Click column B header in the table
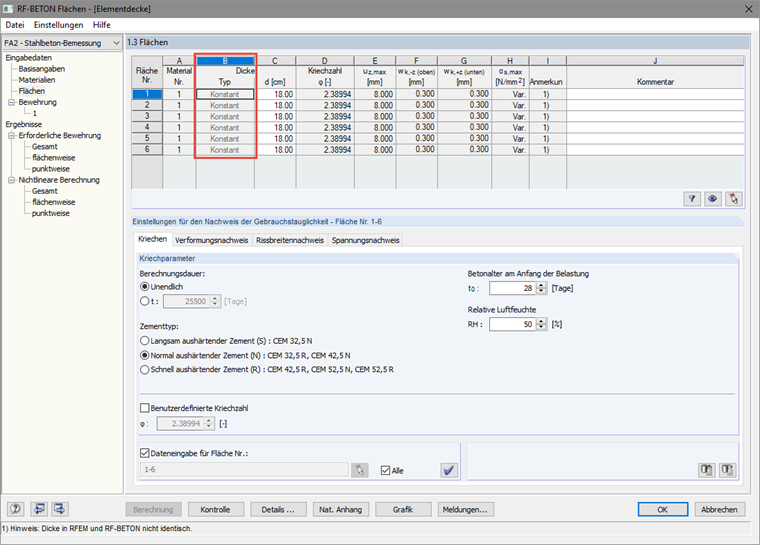The width and height of the screenshot is (760, 545). point(225,61)
